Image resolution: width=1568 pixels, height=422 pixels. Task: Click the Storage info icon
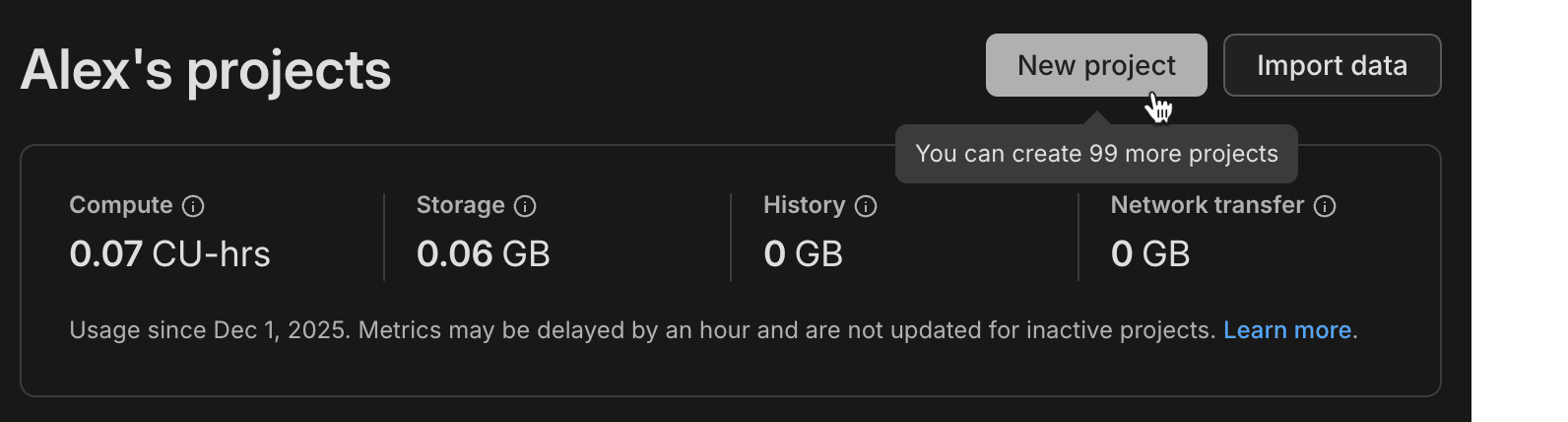[526, 206]
